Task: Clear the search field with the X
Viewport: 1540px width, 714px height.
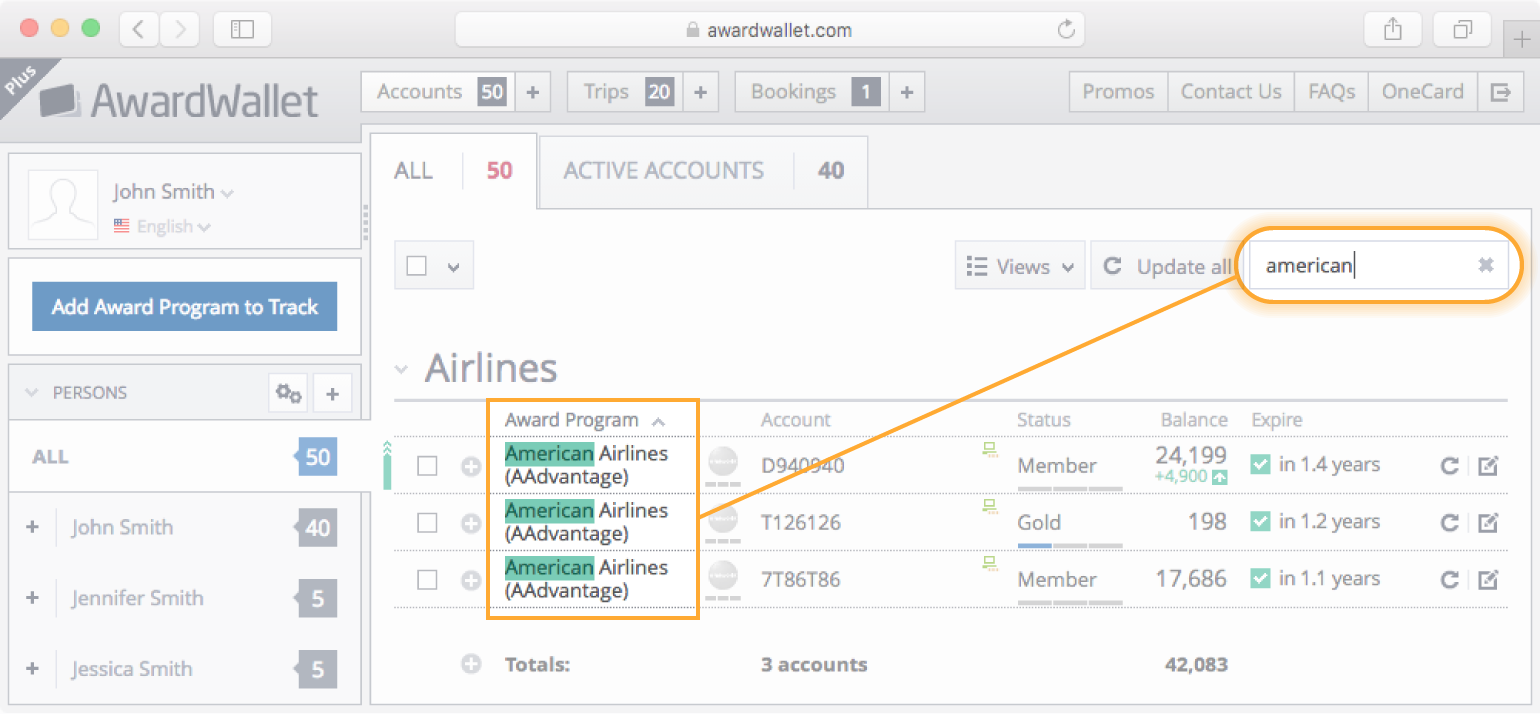Action: coord(1486,265)
